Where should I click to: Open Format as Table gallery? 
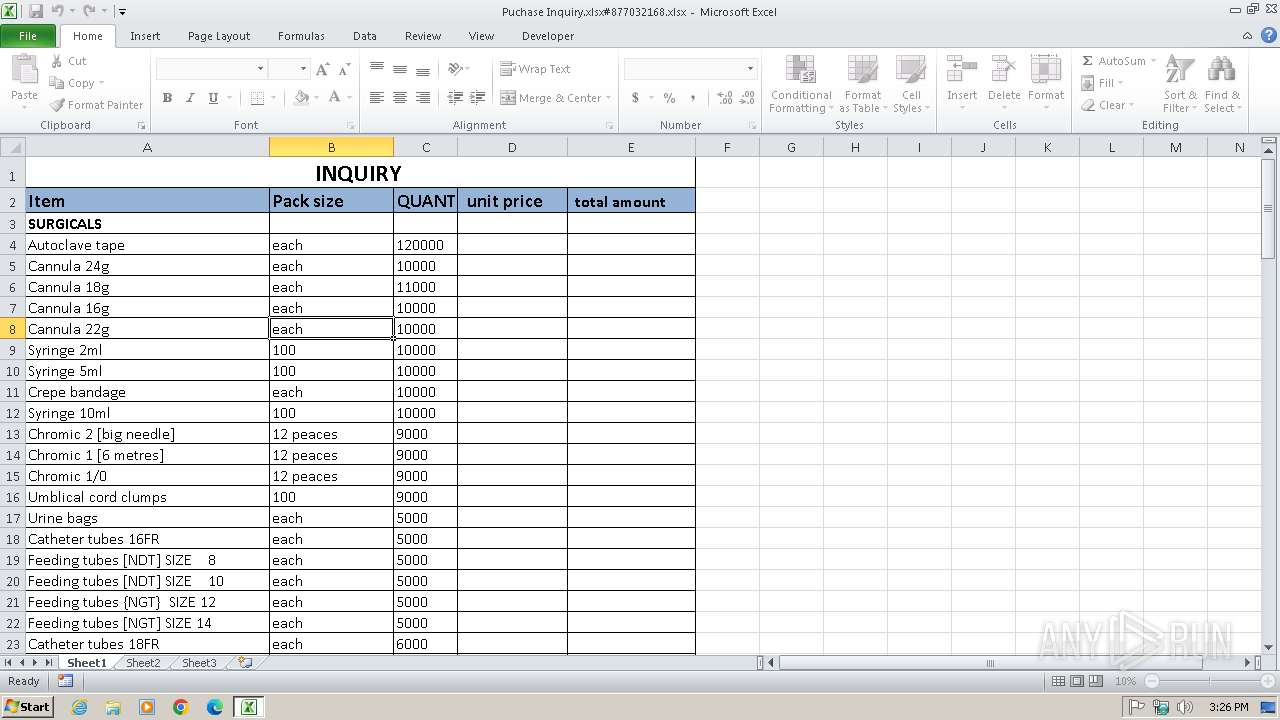pos(862,84)
